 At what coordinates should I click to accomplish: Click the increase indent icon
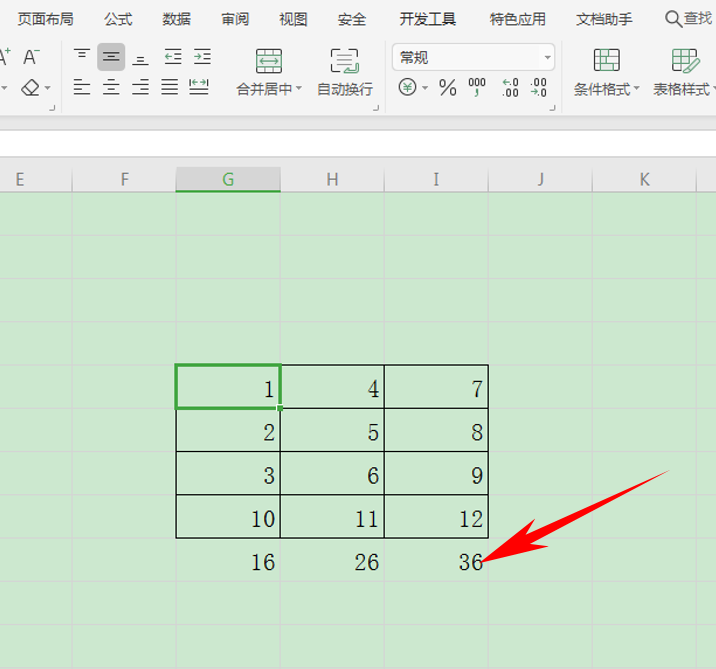[x=202, y=57]
